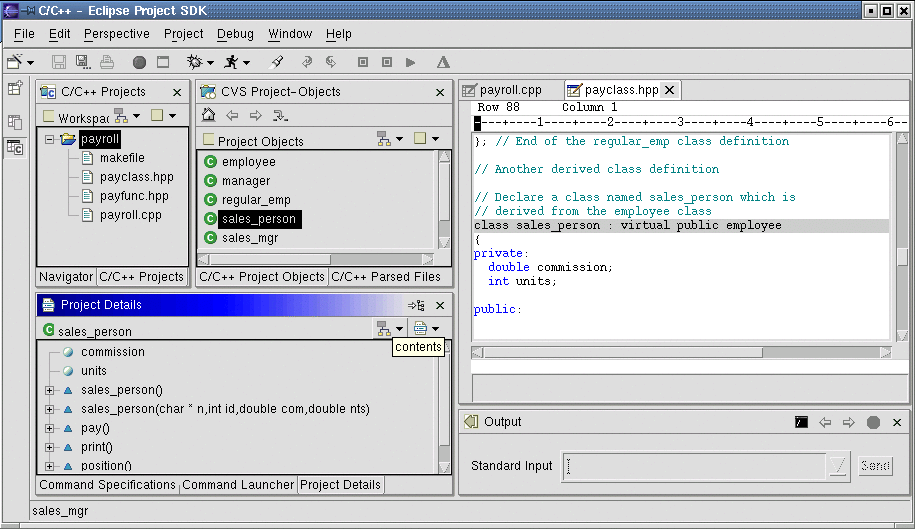
Task: Click the Home icon in CVS Project-Objects
Action: 209,115
